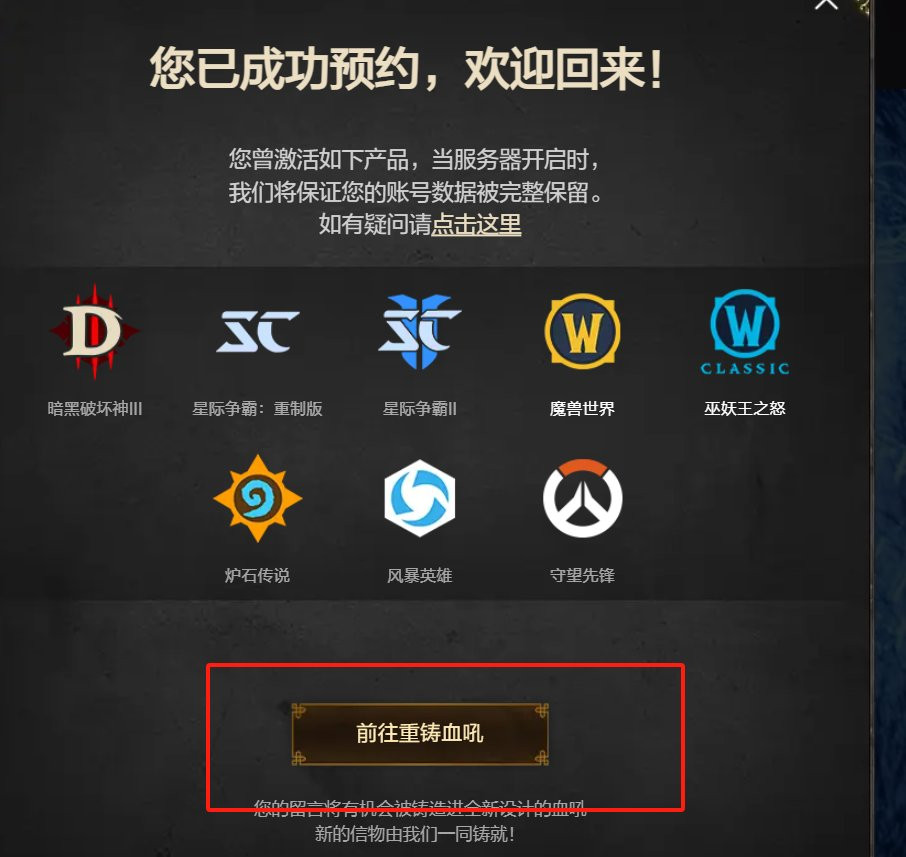Open the 点击这里 help link
The width and height of the screenshot is (906, 857).
[476, 224]
